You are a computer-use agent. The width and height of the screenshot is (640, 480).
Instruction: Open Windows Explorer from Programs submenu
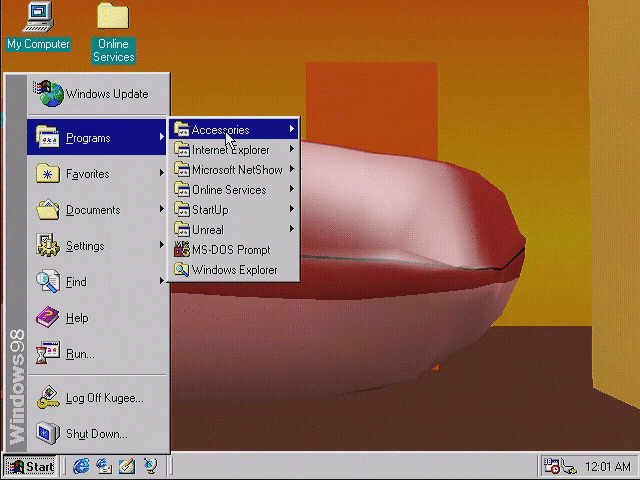(x=234, y=270)
